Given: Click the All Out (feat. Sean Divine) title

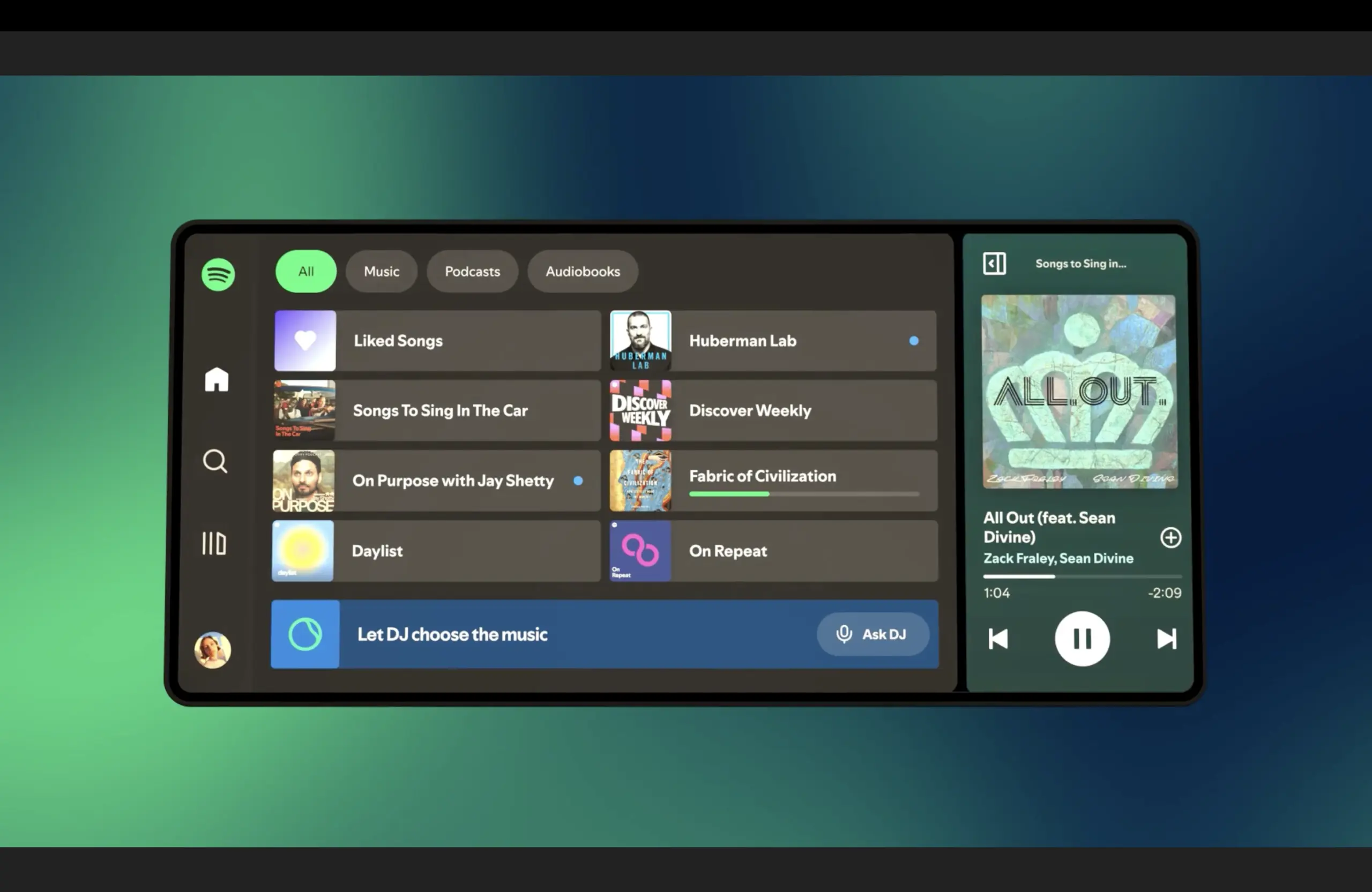Looking at the screenshot, I should coord(1049,527).
